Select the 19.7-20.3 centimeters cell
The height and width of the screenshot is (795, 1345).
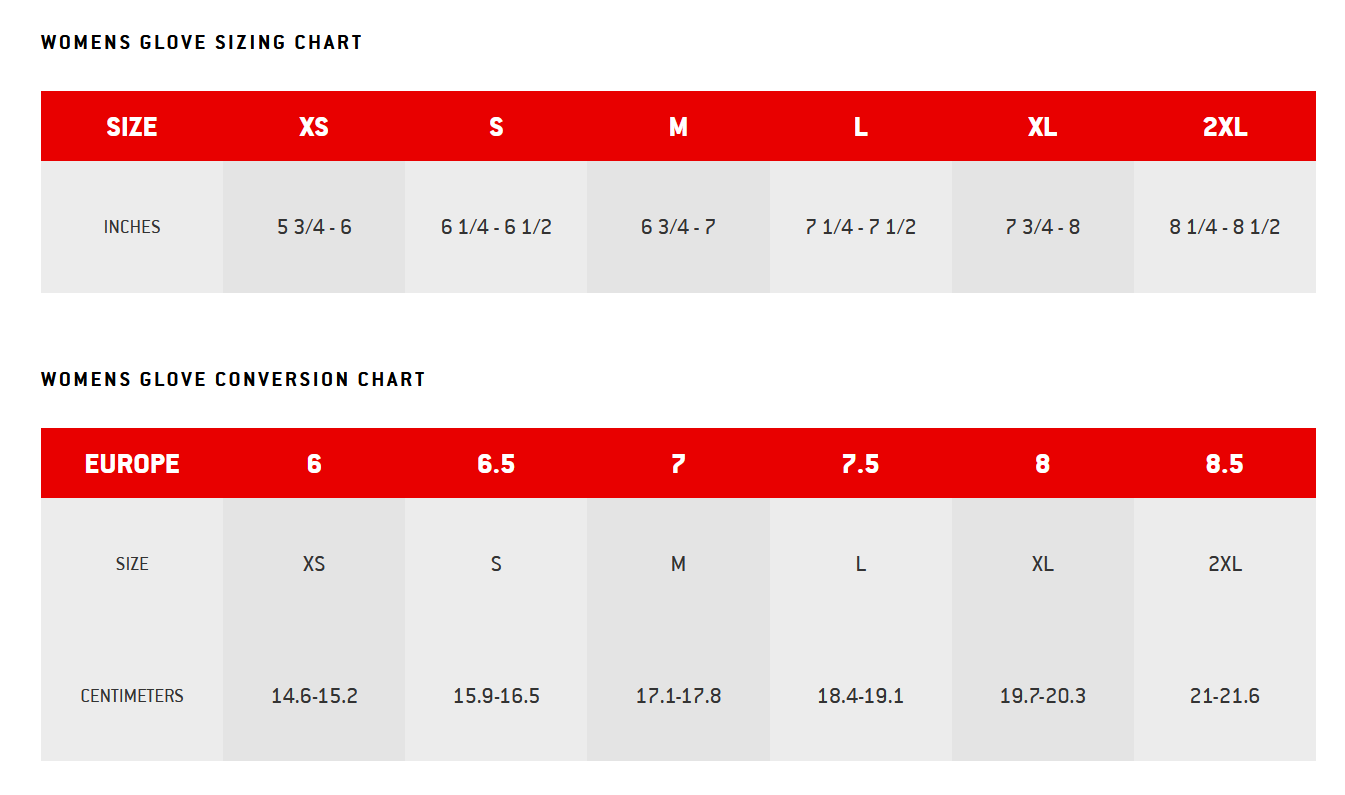[1042, 696]
